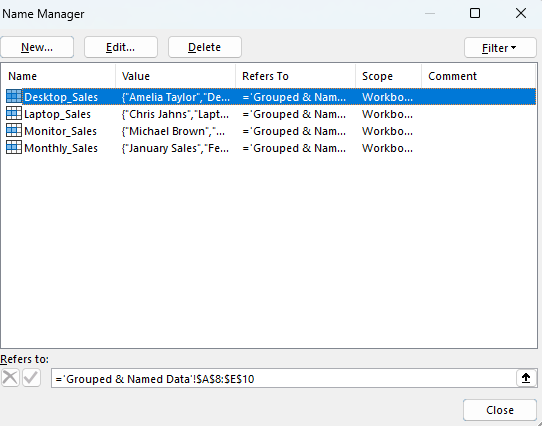Click Refers To cell of Monitor_Sales
This screenshot has height=426, width=542.
click(294, 131)
